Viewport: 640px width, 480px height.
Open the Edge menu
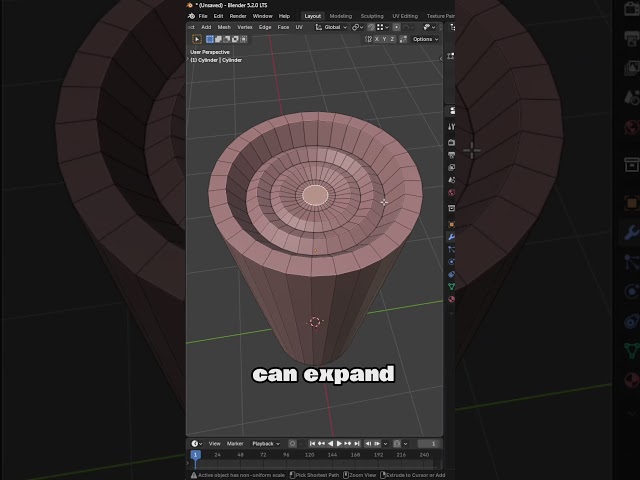point(265,27)
